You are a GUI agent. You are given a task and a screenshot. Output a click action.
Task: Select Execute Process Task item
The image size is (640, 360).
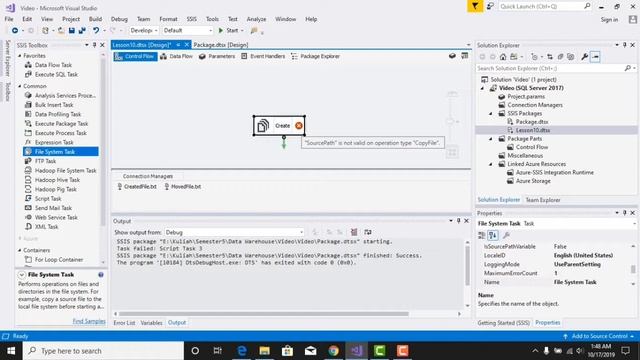coord(60,133)
